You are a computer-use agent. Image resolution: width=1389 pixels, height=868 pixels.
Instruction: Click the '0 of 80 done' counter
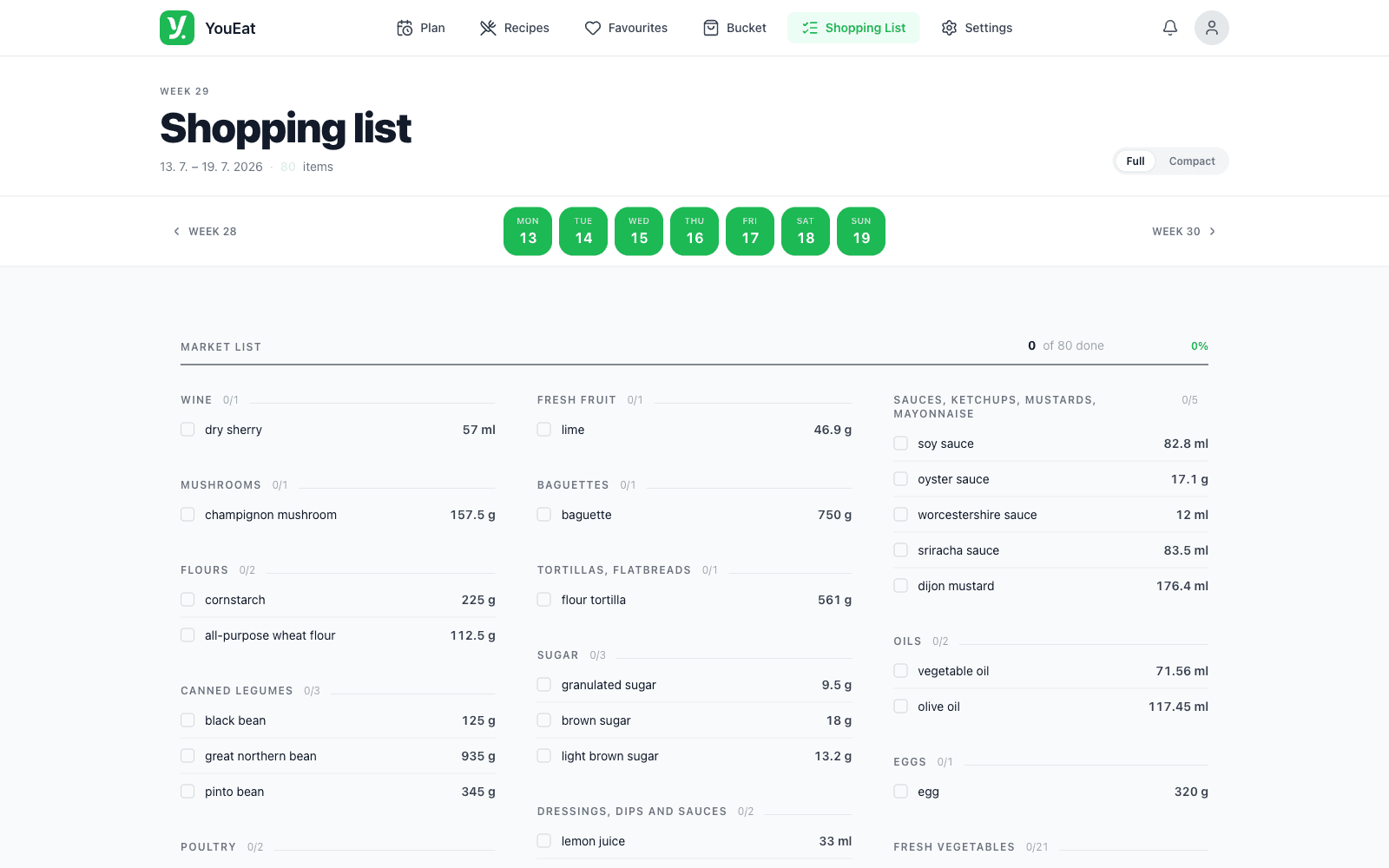(x=1066, y=345)
